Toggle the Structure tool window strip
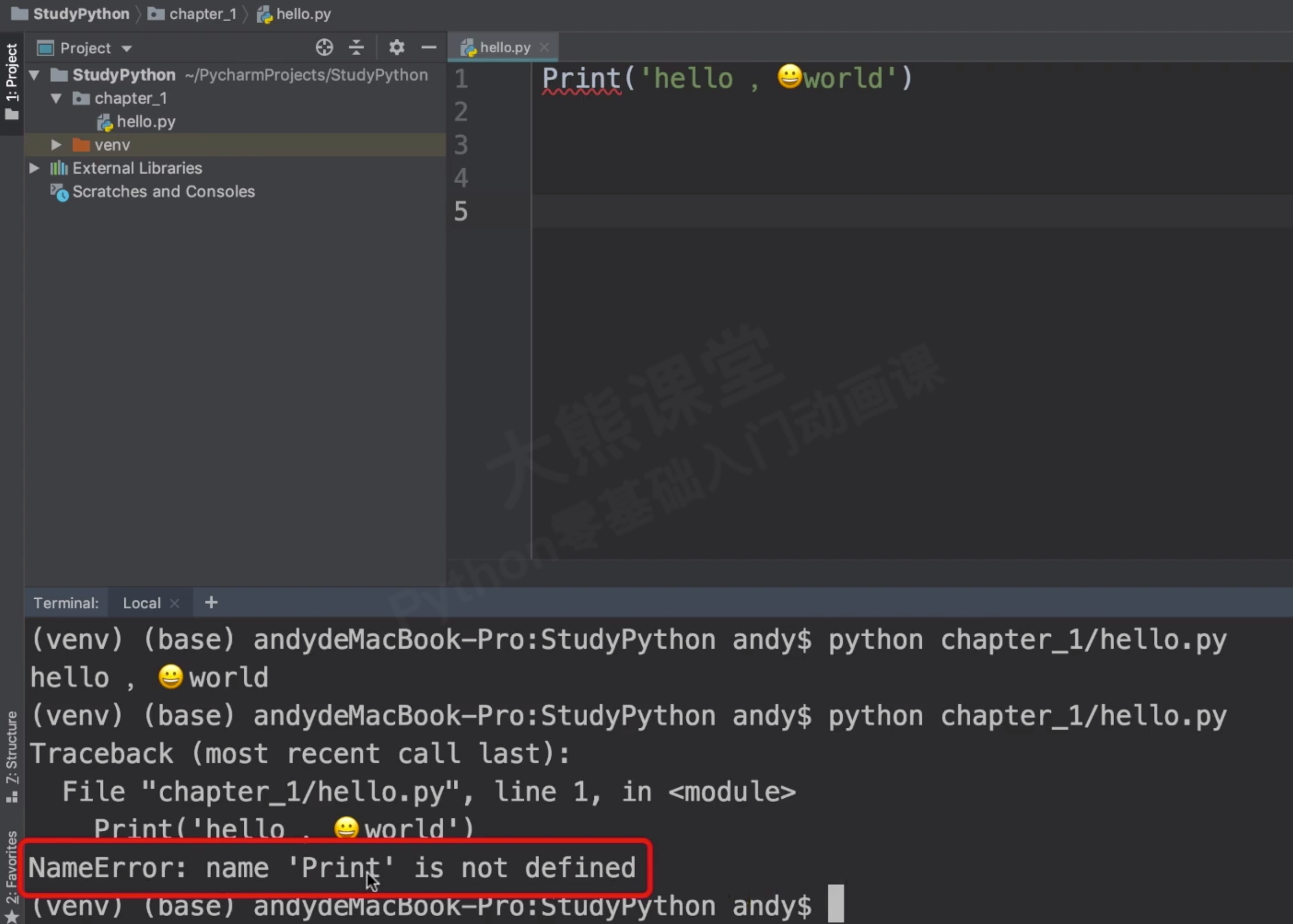Viewport: 1293px width, 924px height. [12, 756]
